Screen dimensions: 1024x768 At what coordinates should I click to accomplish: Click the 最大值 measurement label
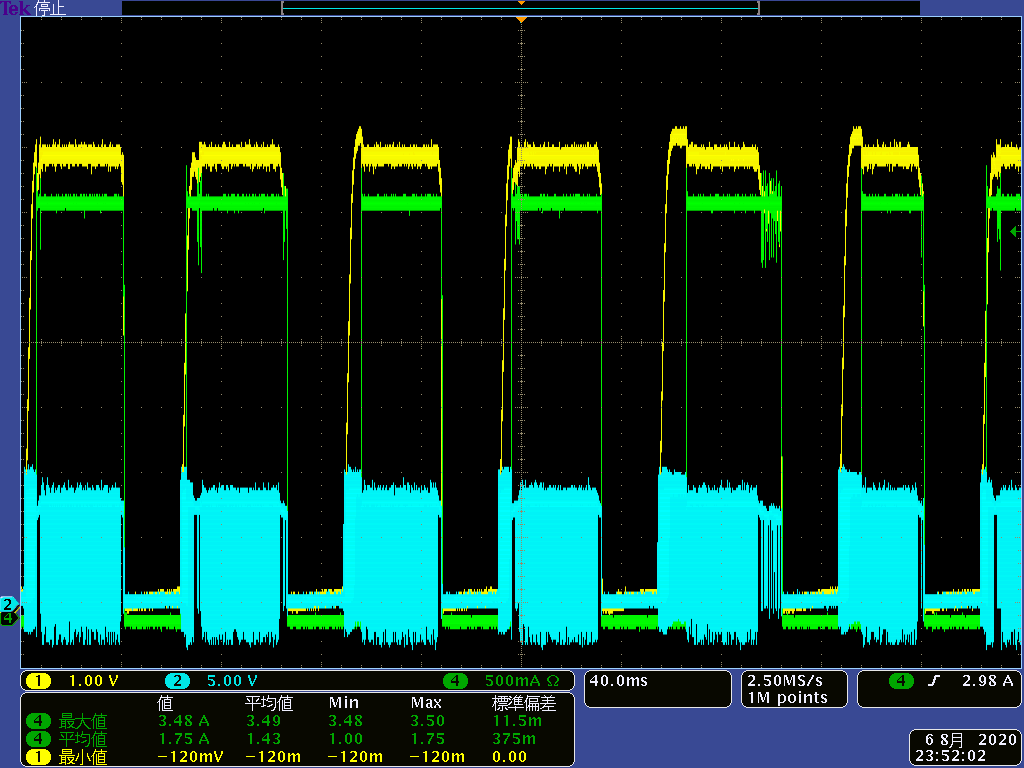(x=83, y=722)
